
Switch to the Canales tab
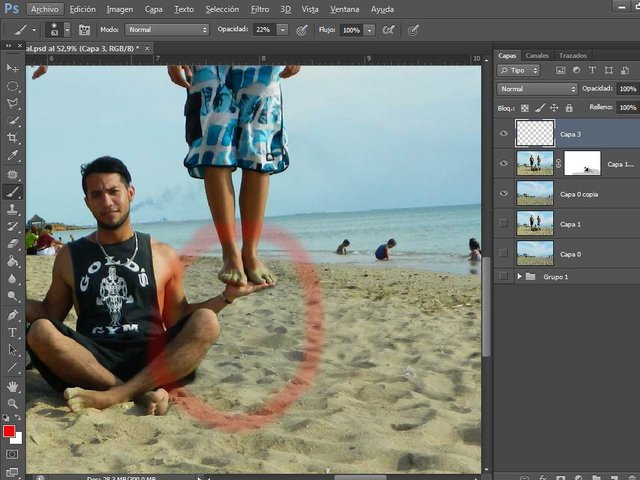pyautogui.click(x=537, y=56)
